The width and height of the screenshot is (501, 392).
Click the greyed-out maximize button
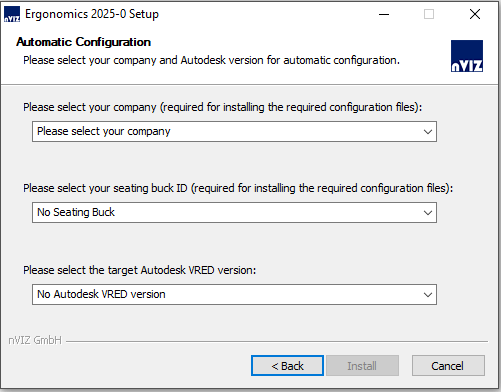pos(429,14)
